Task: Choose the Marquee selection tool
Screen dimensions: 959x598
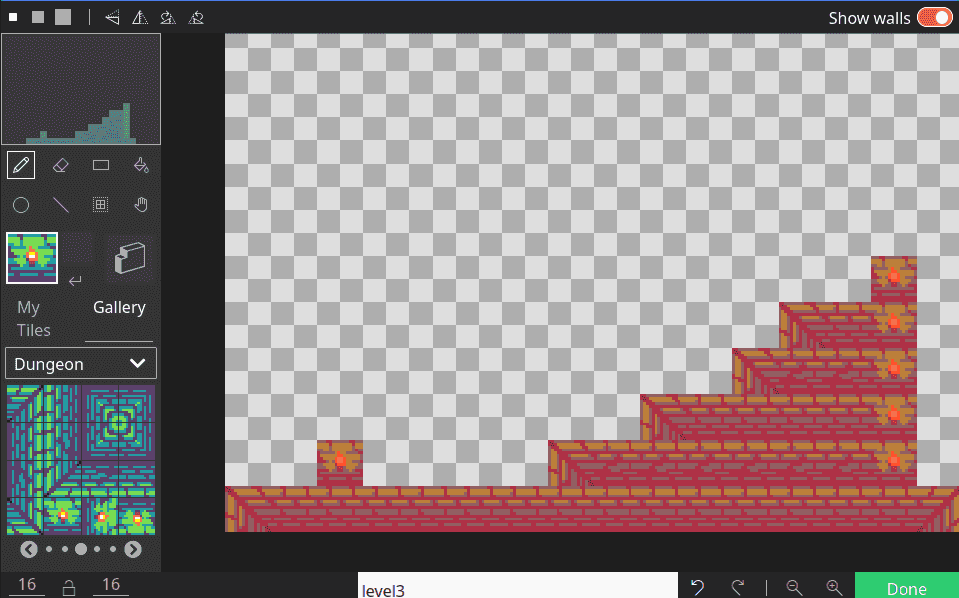Action: coord(100,205)
